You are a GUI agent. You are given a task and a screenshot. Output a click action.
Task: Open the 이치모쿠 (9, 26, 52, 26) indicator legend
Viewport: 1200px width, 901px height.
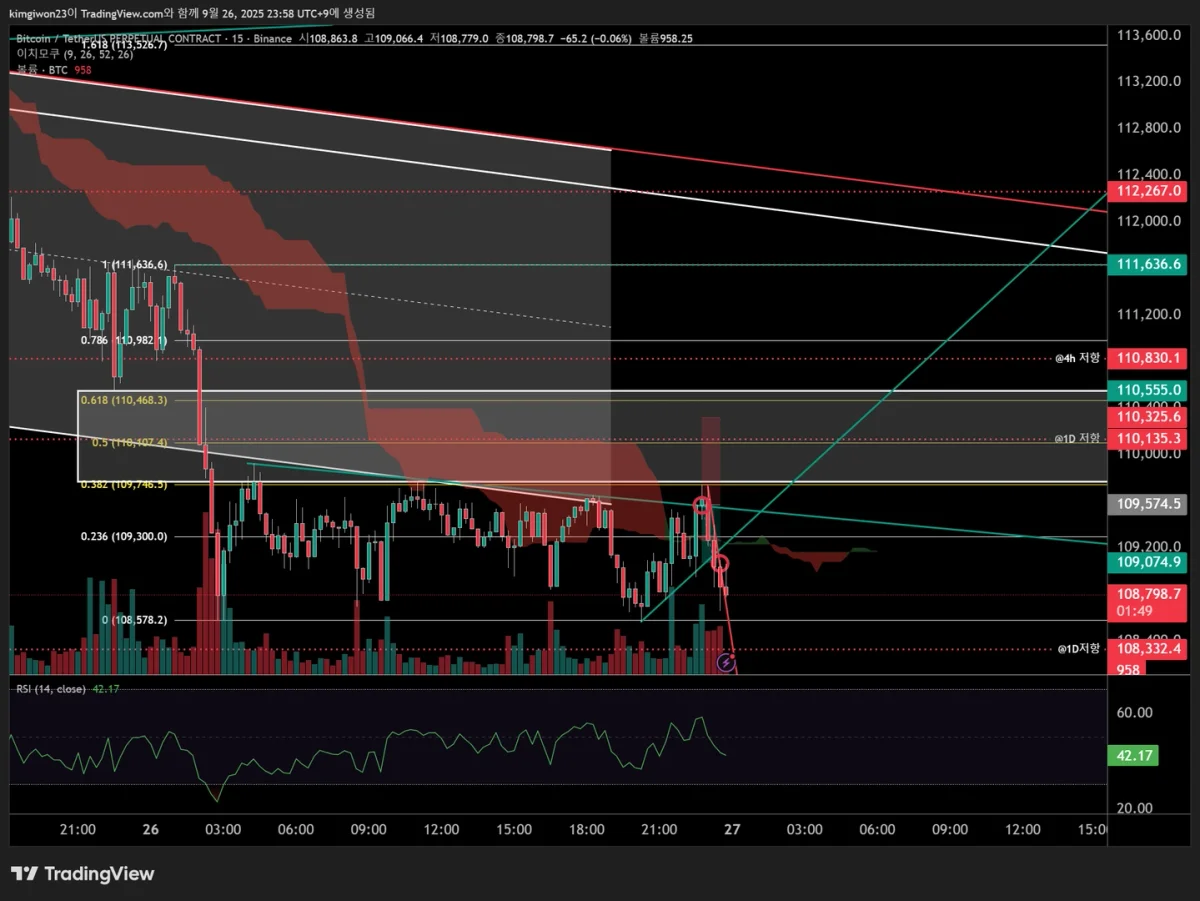(74, 56)
